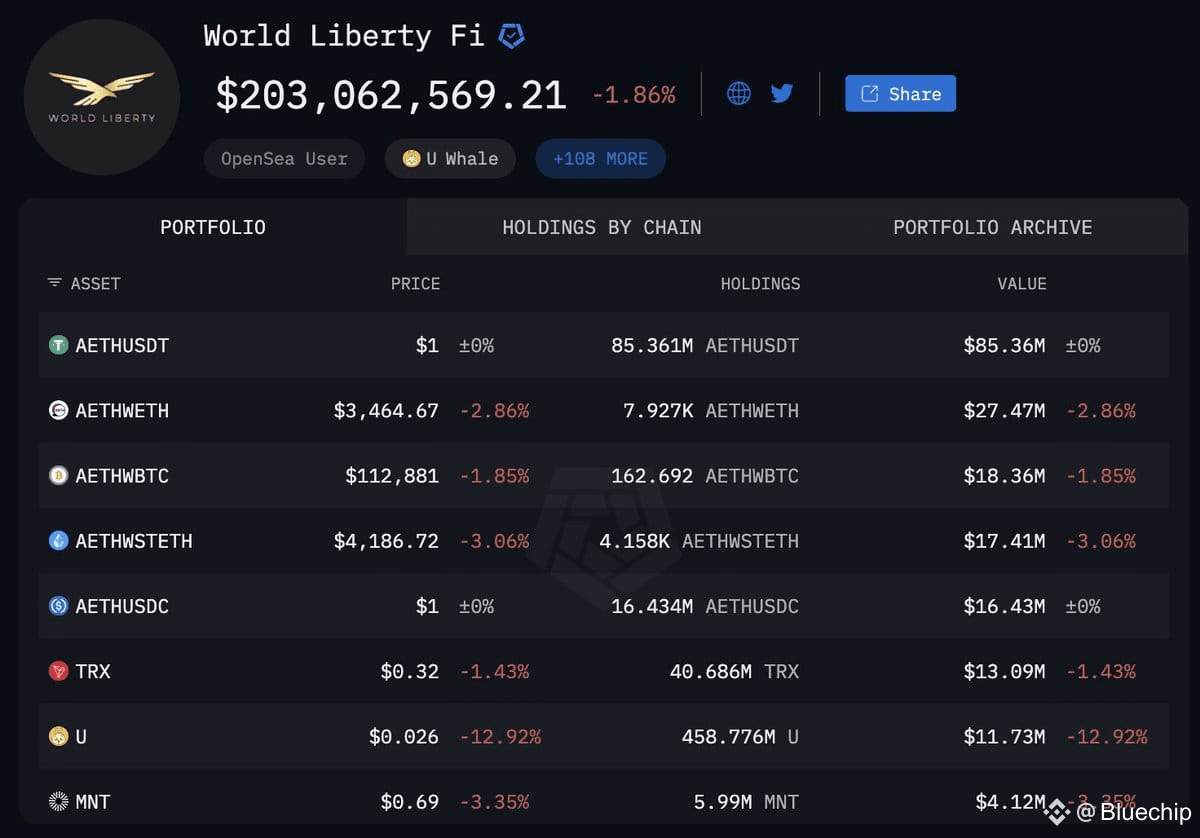Click the U token icon in asset list

59,736
